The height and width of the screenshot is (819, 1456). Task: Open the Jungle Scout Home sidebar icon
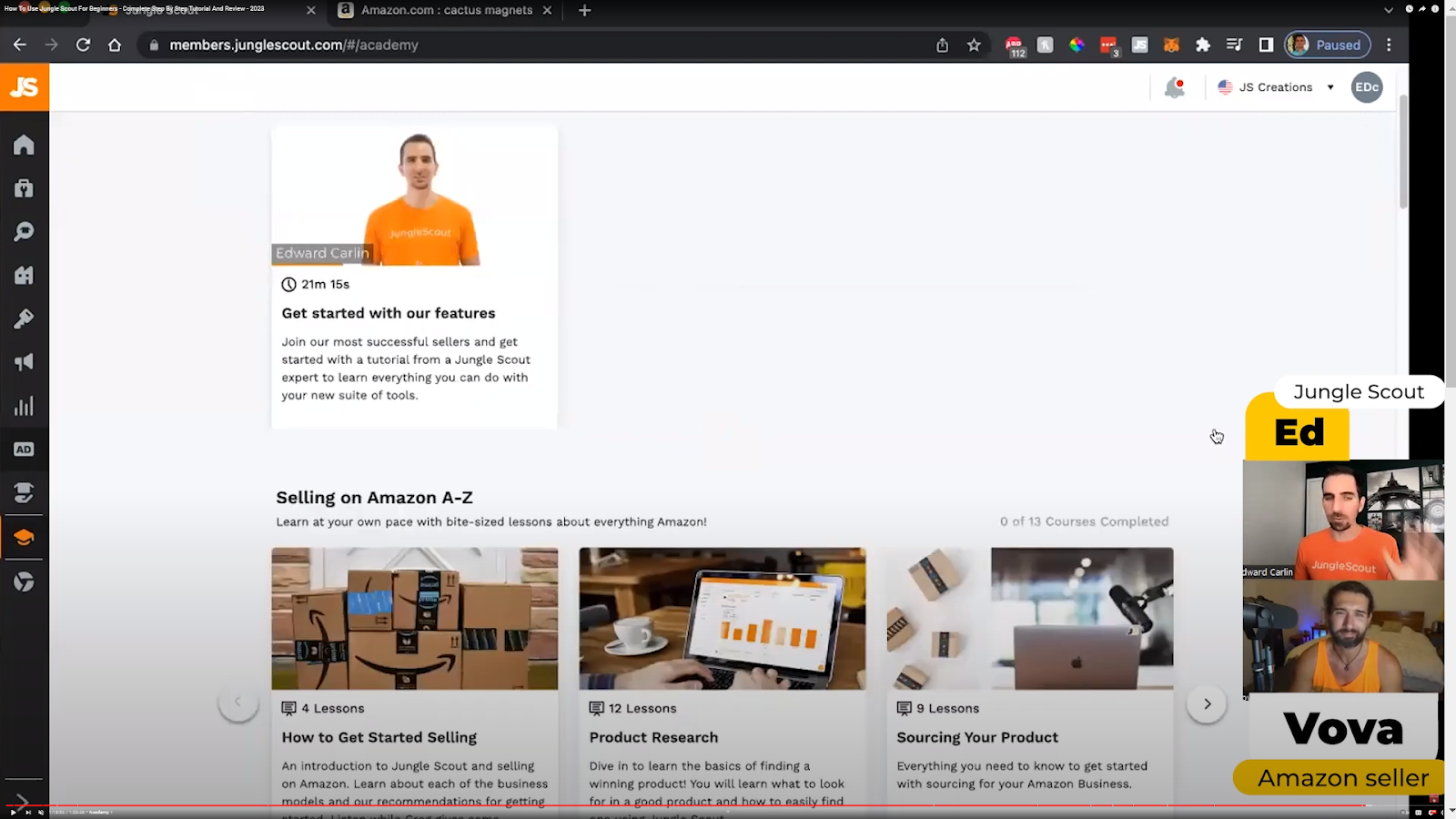(x=24, y=145)
